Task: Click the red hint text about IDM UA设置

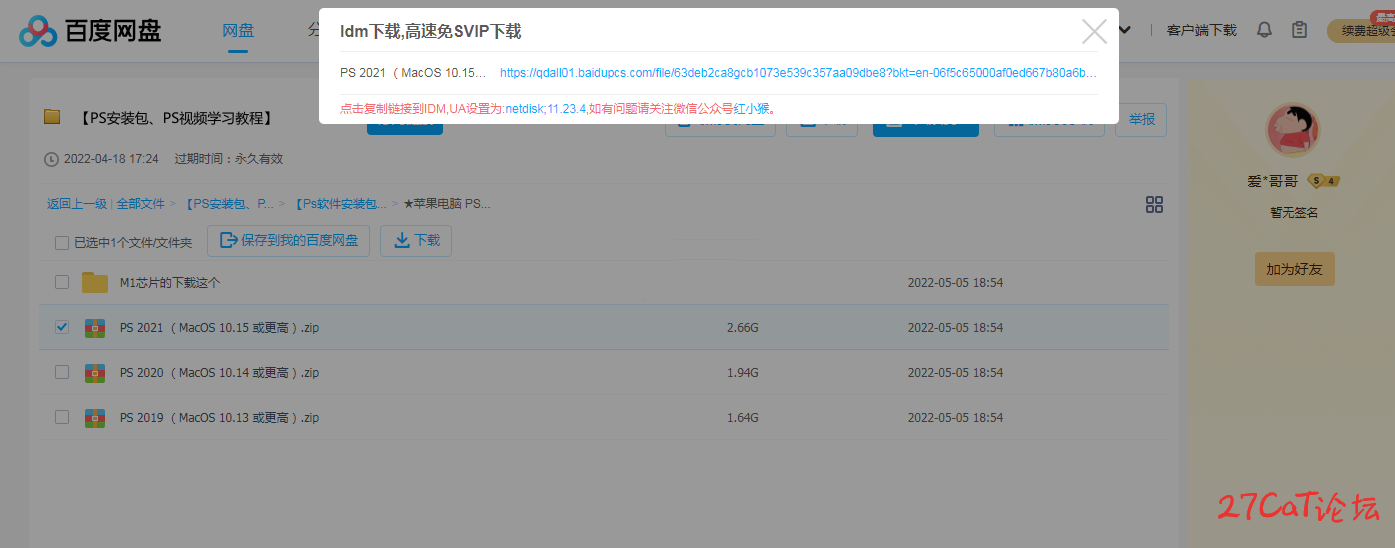Action: [x=558, y=108]
